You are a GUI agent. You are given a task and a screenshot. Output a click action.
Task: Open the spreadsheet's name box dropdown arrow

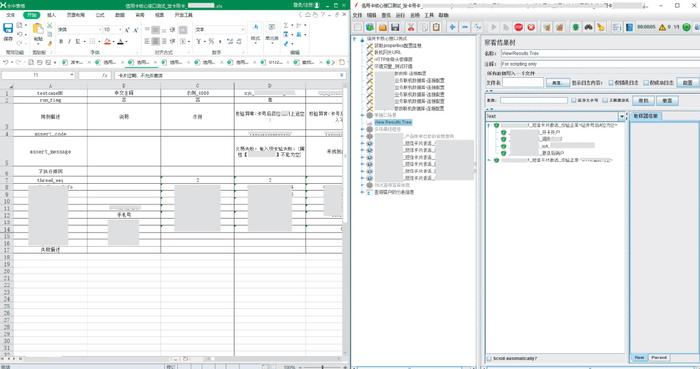71,75
